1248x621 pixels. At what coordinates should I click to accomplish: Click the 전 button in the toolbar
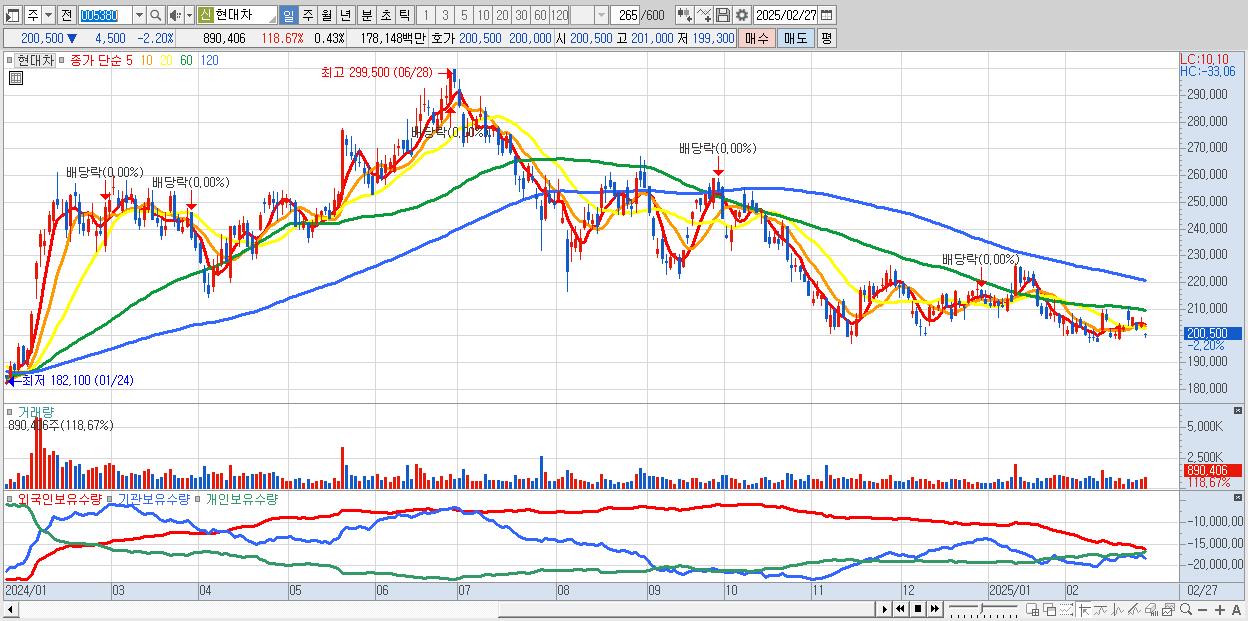66,15
